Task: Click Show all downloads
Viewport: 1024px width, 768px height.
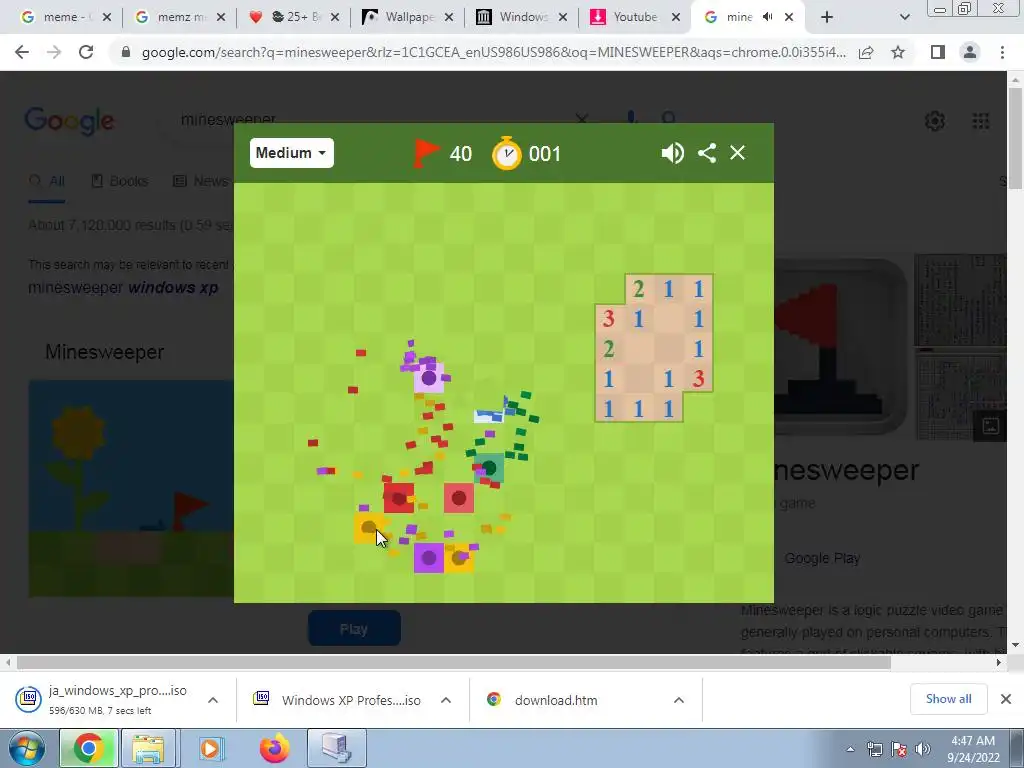Action: tap(948, 699)
